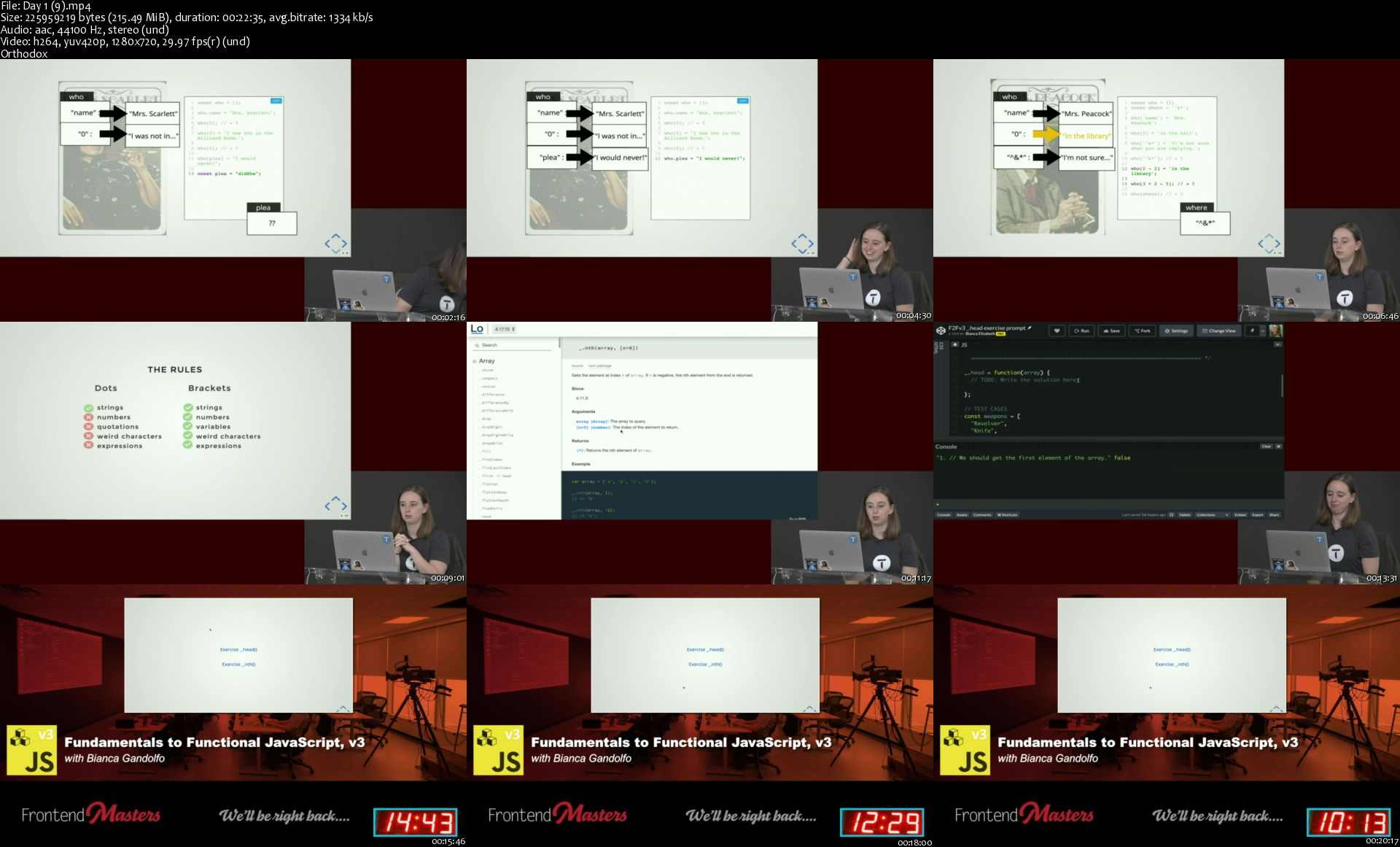The width and height of the screenshot is (1400, 847).
Task: Click the blue copy badge on the 00:04:30 code box
Action: point(742,101)
